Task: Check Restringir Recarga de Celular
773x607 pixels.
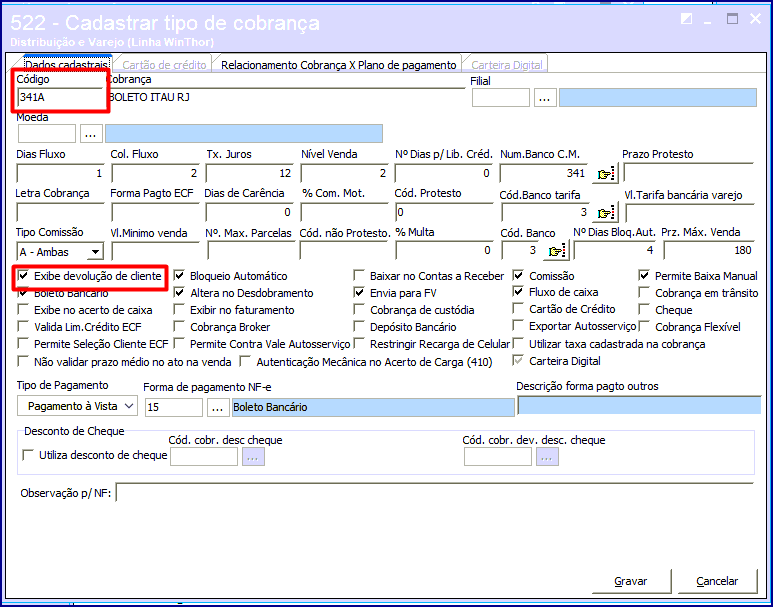Action: (359, 344)
